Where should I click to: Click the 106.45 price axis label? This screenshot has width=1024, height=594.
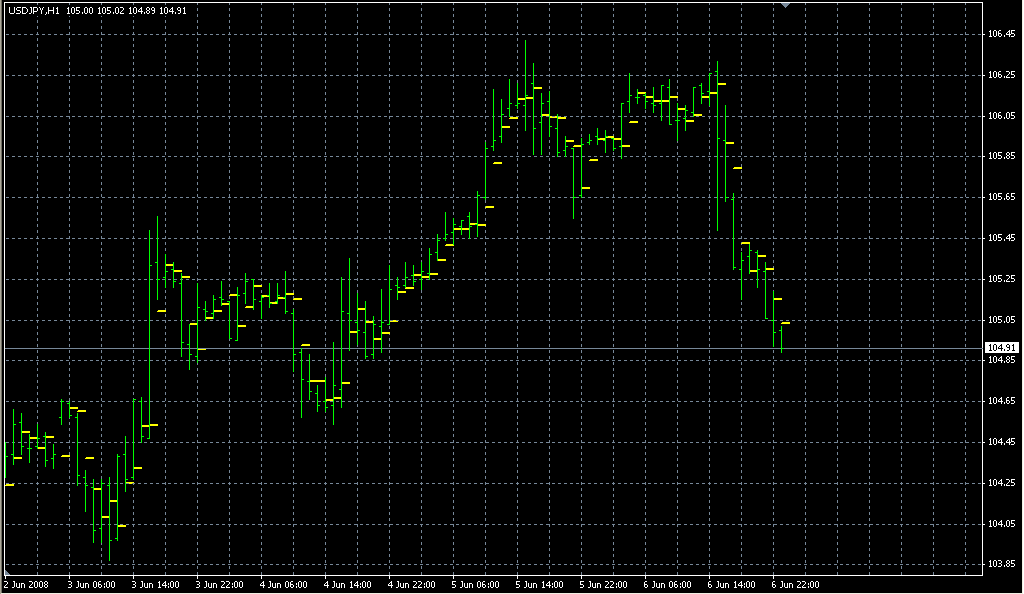(x=1002, y=34)
